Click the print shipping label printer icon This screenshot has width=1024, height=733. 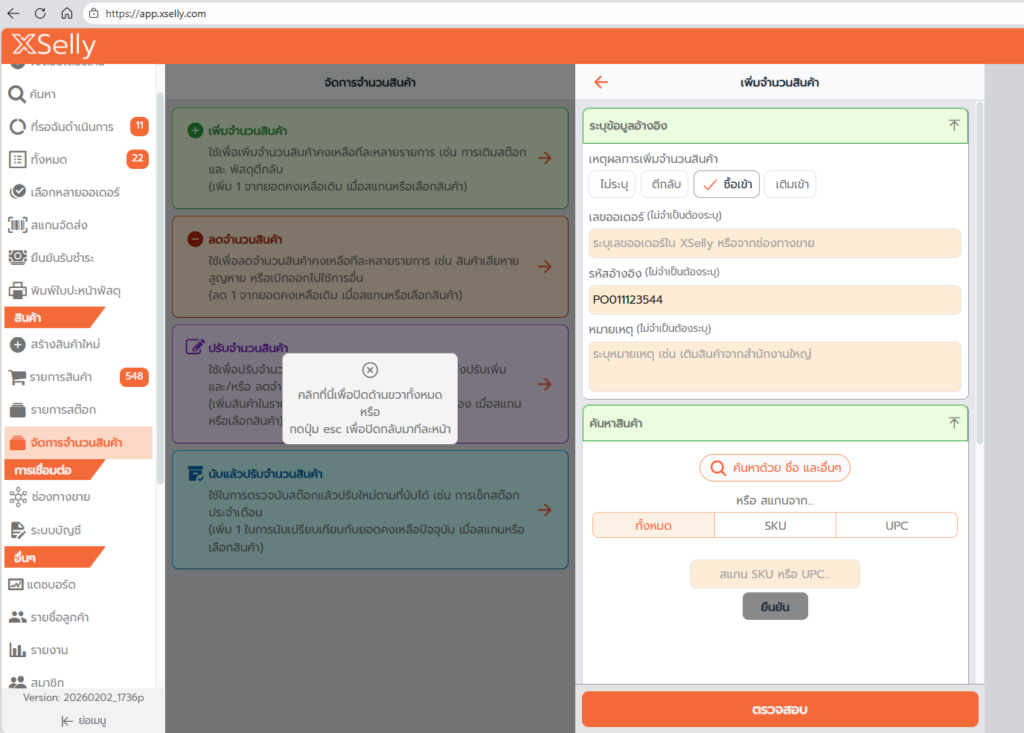coord(17,291)
